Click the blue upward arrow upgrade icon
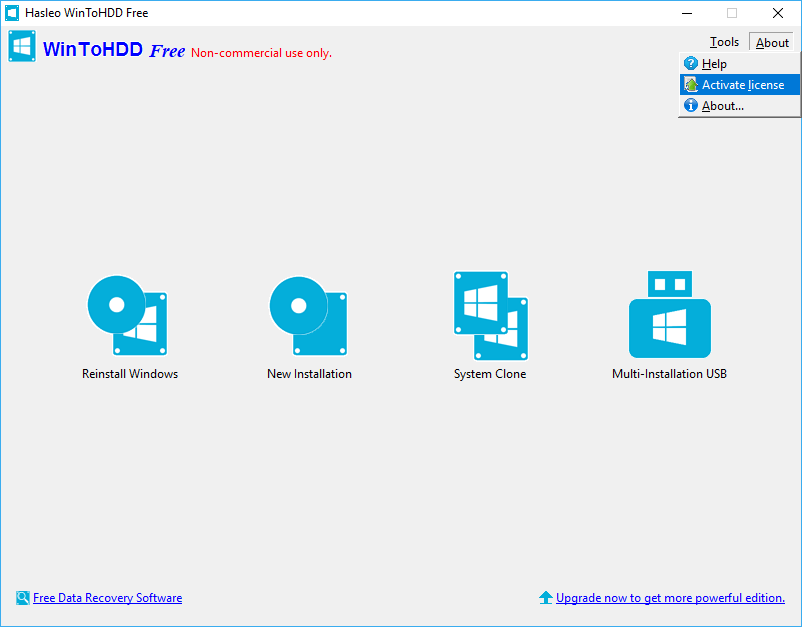The image size is (802, 627). tap(546, 597)
